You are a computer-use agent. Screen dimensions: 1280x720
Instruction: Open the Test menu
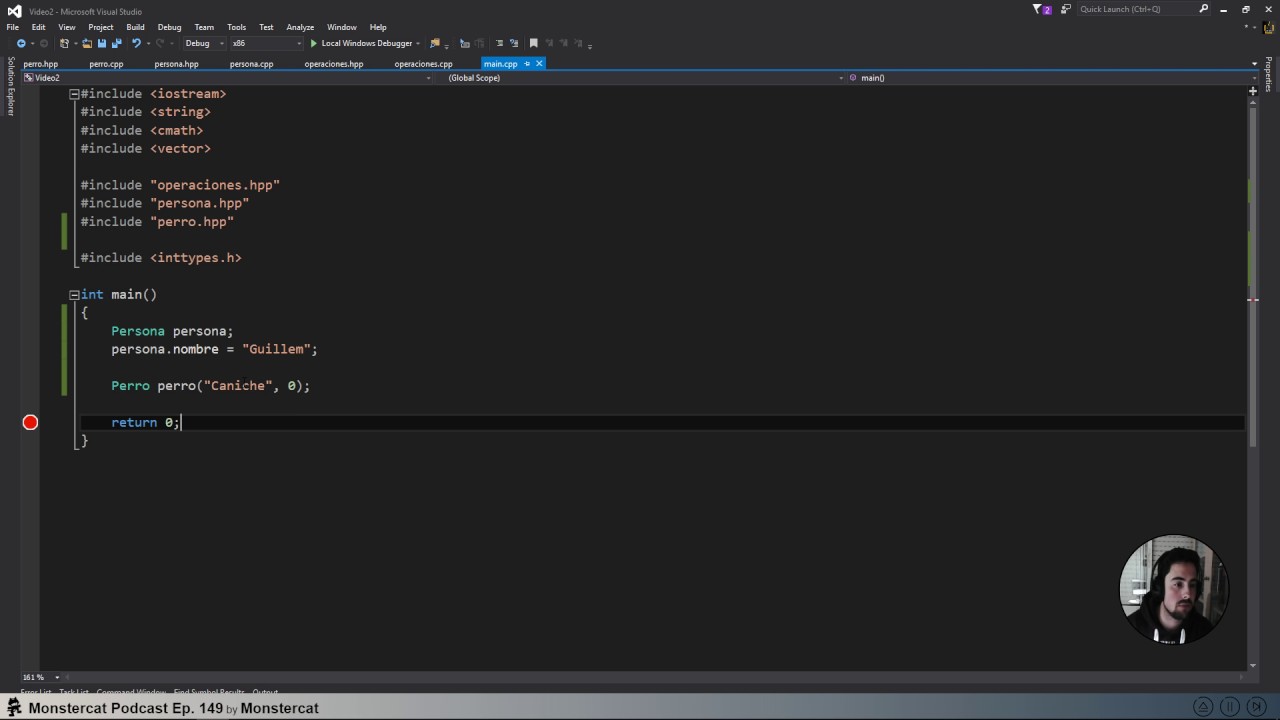pyautogui.click(x=266, y=27)
